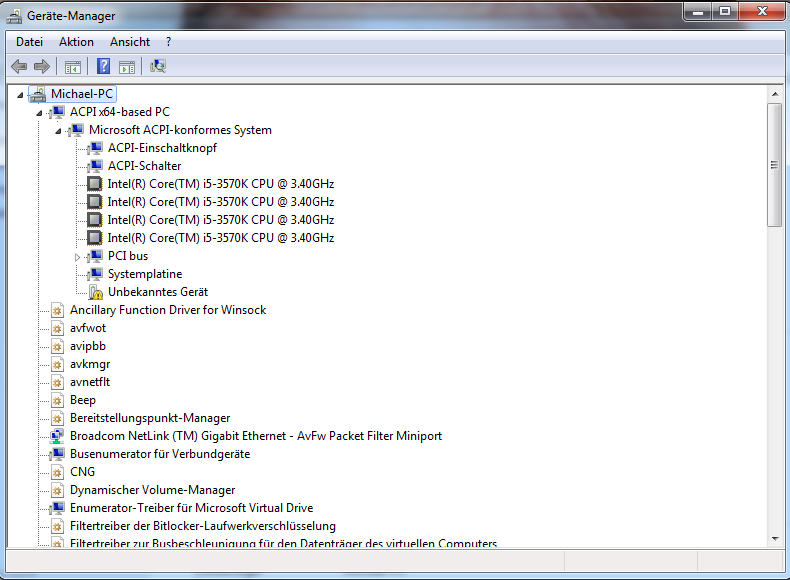790x580 pixels.
Task: Minimize the Geräte-Manager window
Action: 698,11
